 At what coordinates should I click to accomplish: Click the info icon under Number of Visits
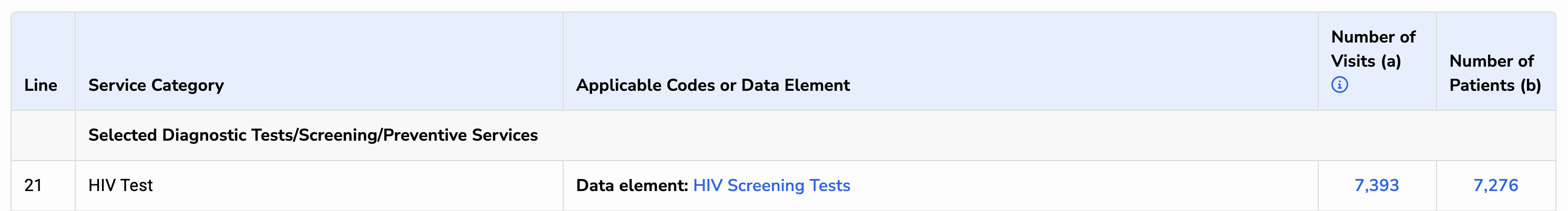[1339, 85]
